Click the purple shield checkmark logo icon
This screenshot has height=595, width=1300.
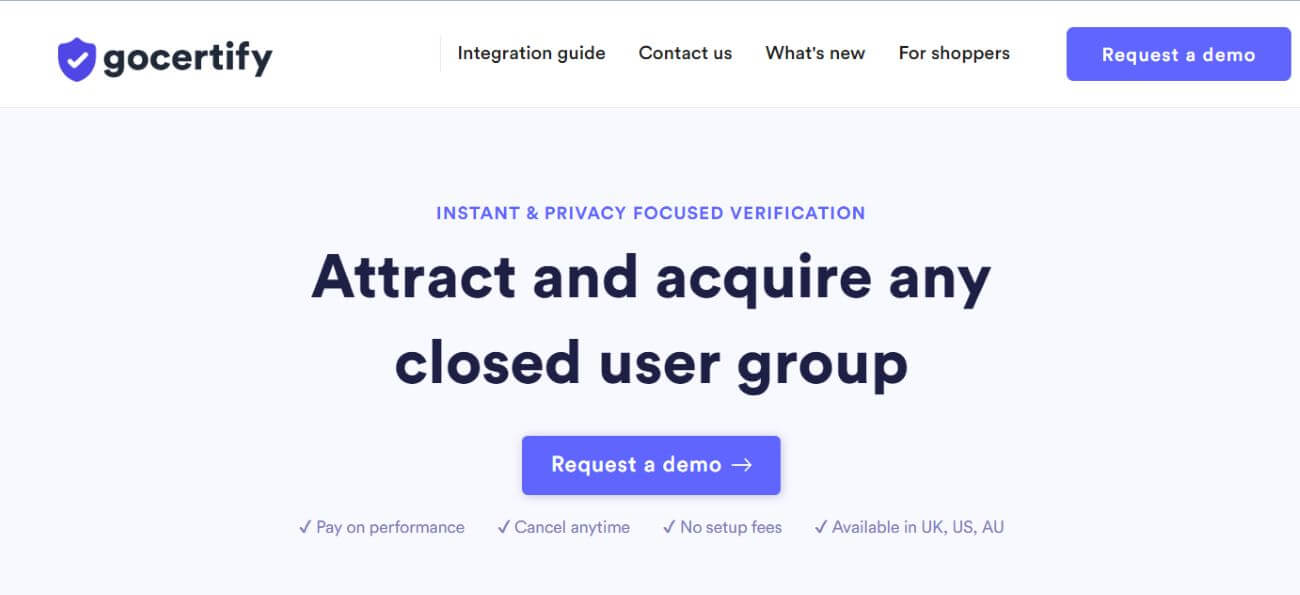tap(76, 59)
